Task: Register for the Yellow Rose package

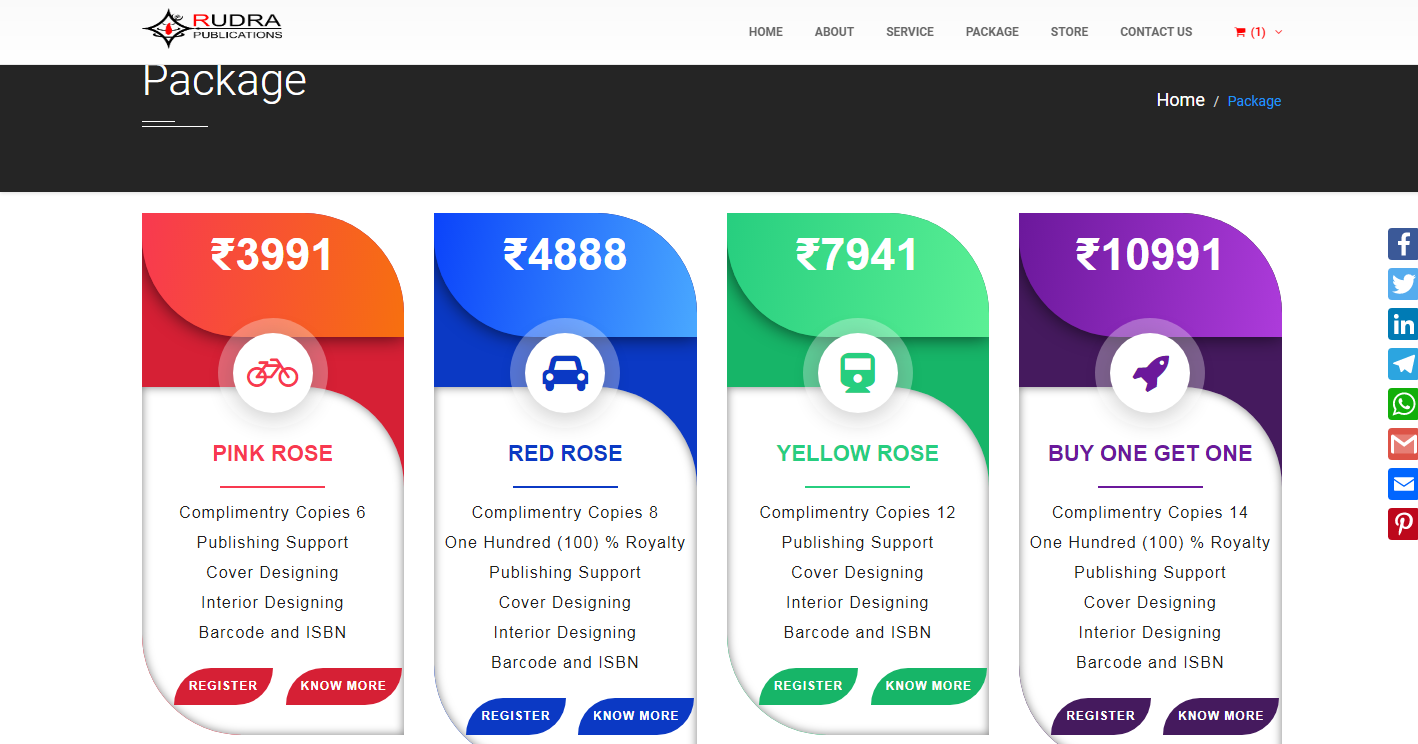Action: [x=808, y=686]
